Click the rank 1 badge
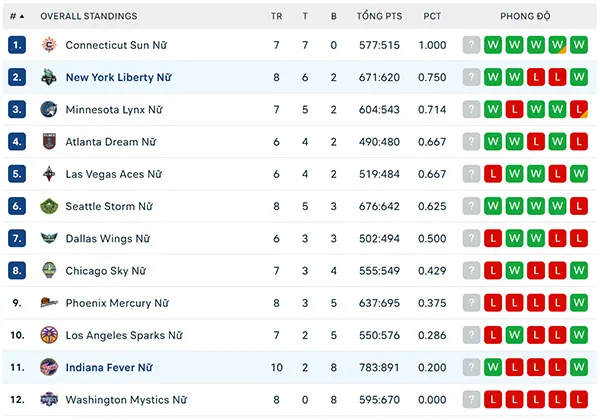This screenshot has height=420, width=600. pyautogui.click(x=17, y=45)
